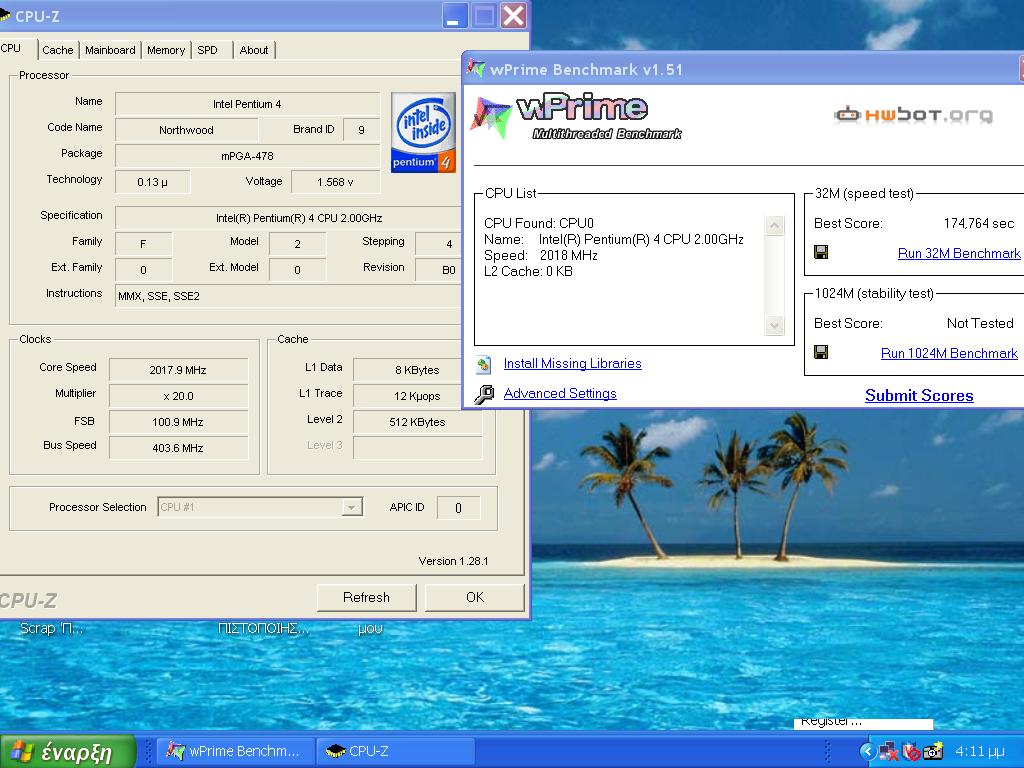Click CPU-Z taskbar button
This screenshot has width=1024, height=768.
click(394, 752)
